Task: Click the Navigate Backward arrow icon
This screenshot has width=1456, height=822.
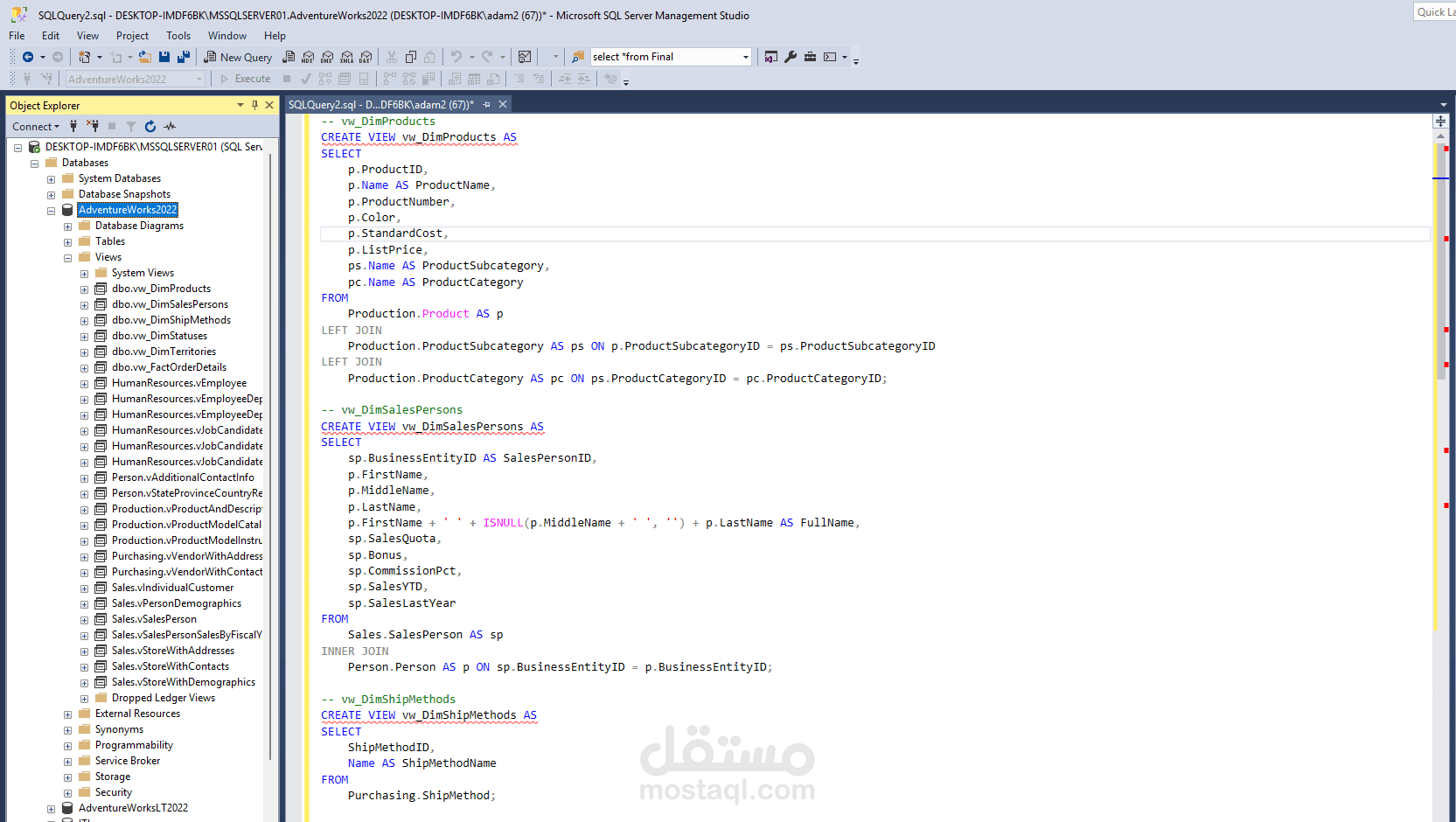Action: point(28,57)
